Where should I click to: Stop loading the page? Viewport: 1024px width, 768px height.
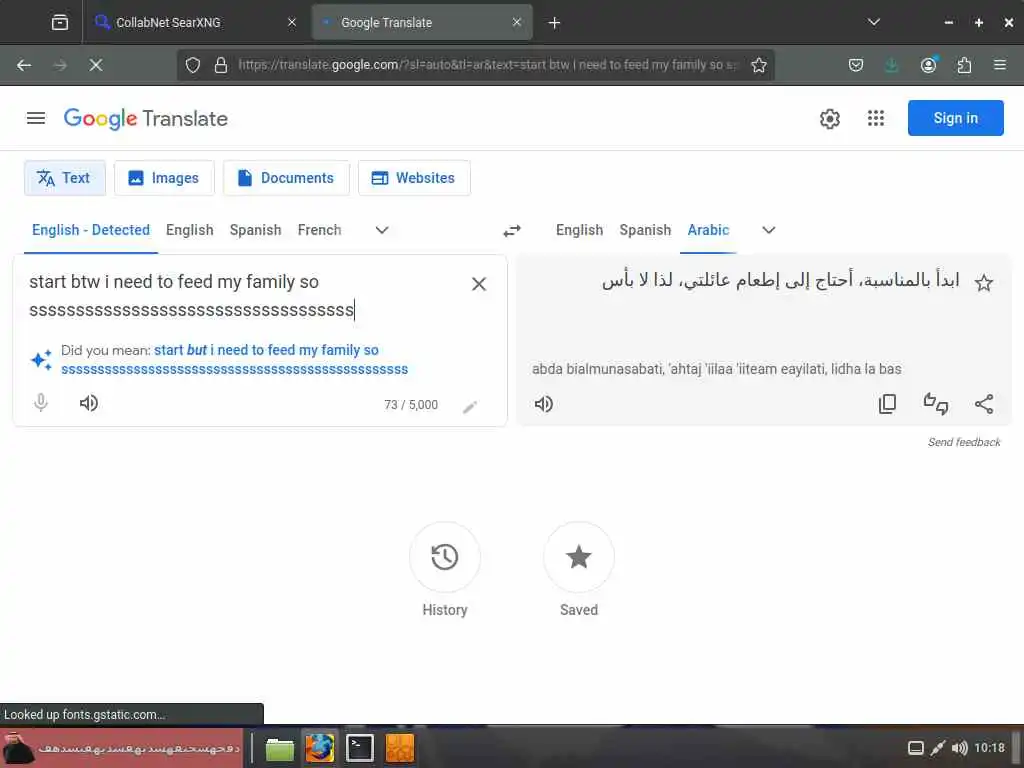[95, 65]
